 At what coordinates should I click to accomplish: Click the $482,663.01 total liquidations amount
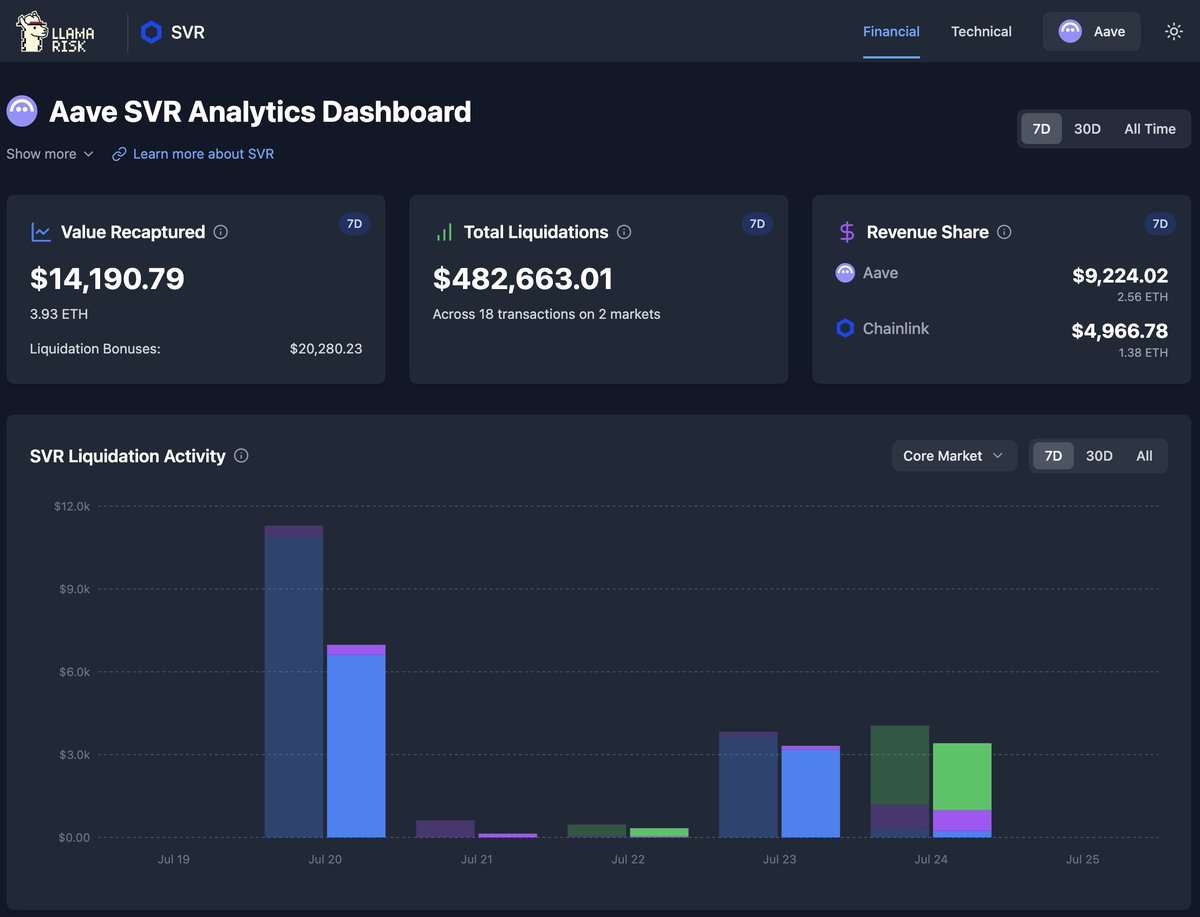point(523,278)
